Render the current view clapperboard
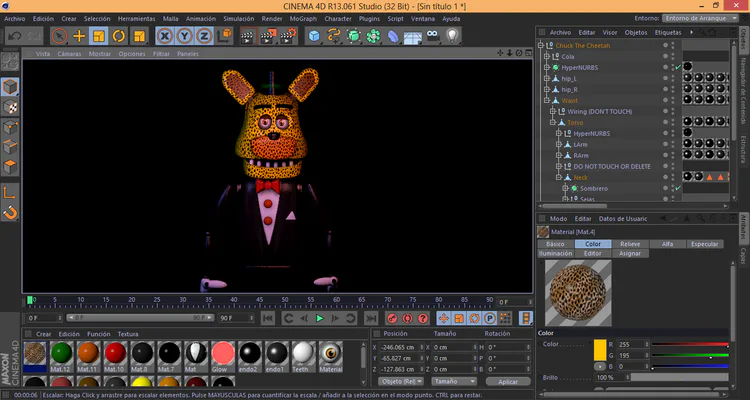This screenshot has width=750, height=400. point(248,36)
